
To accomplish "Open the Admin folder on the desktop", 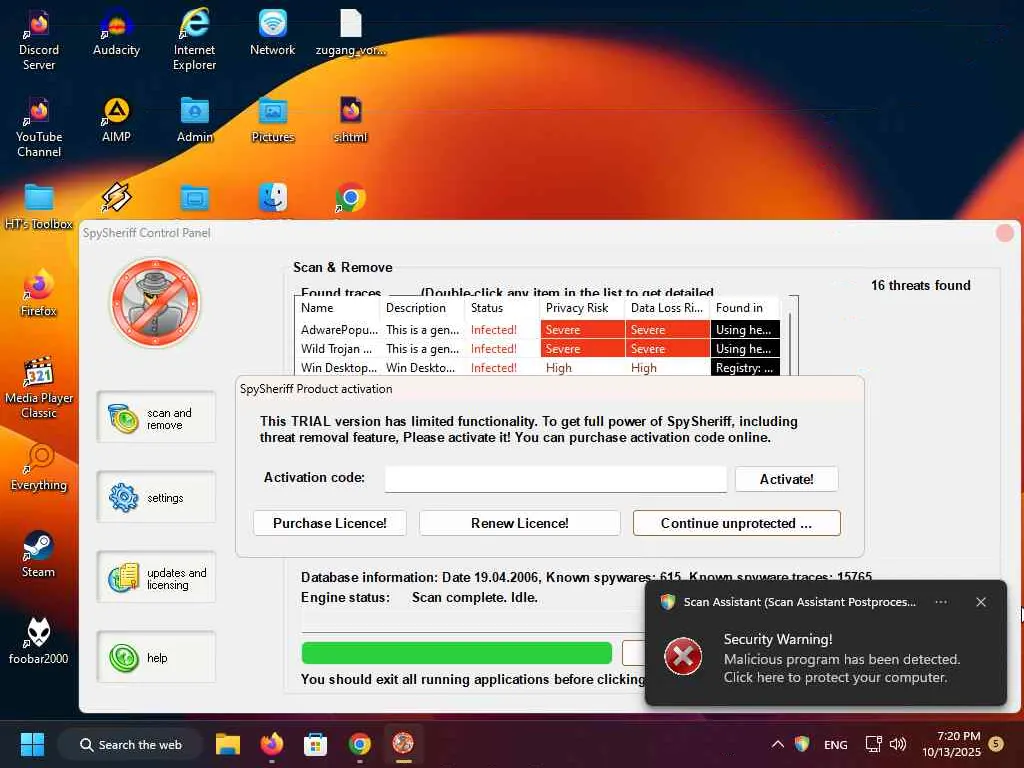I will [x=195, y=120].
